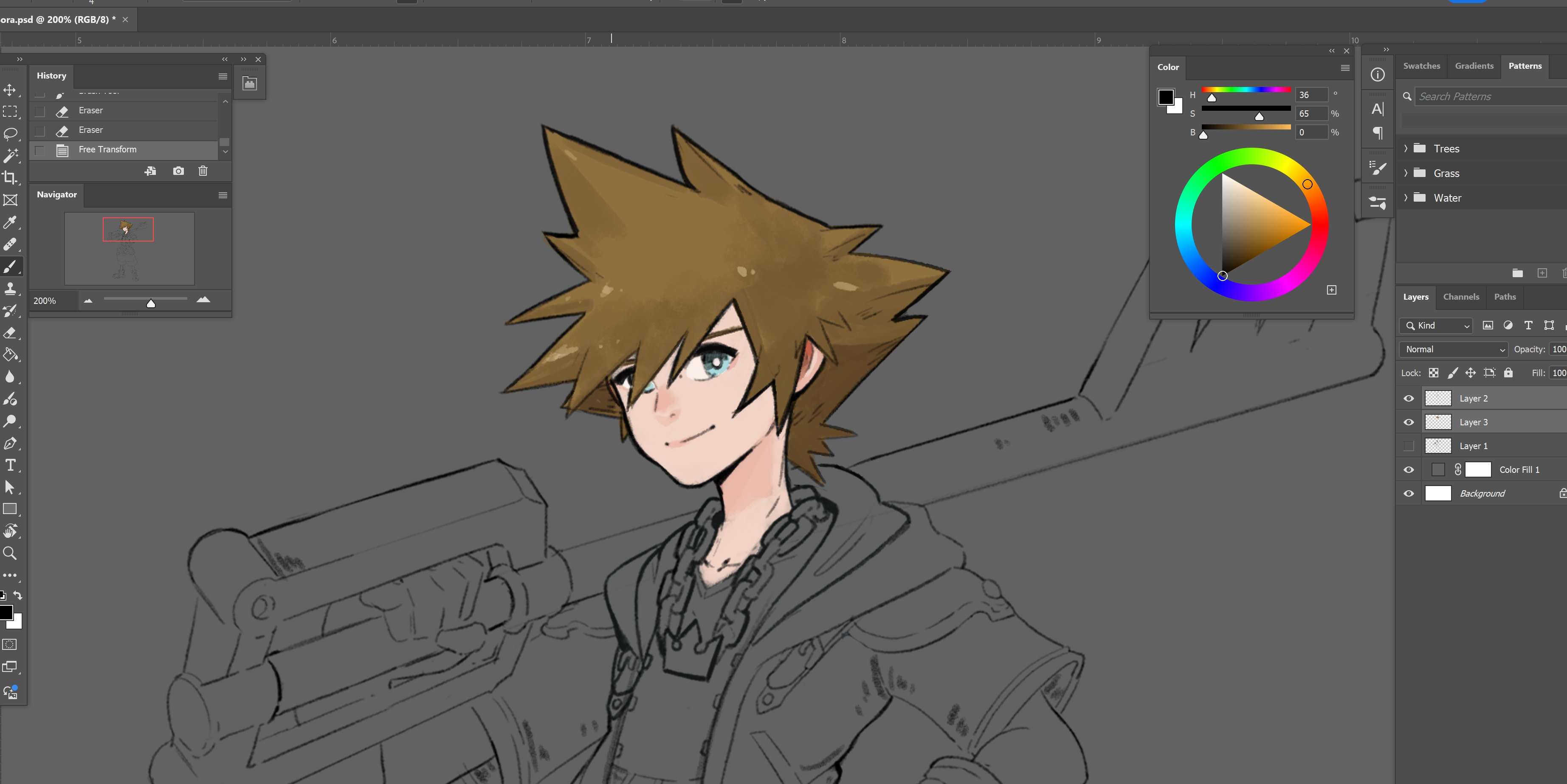
Task: Hide the Background layer
Action: 1409,493
